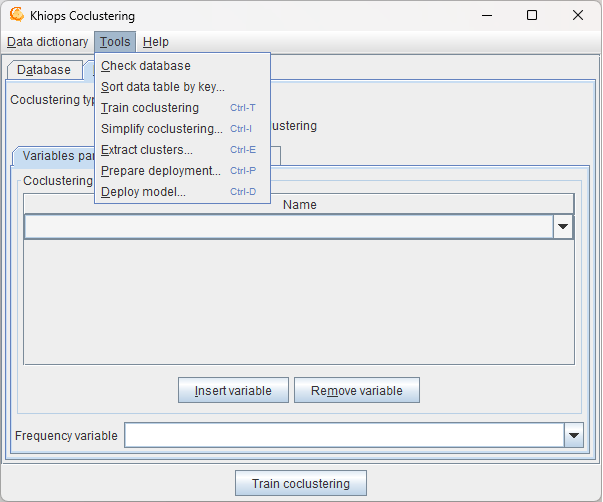Viewport: 603px width, 502px height.
Task: Open the Data dictionary menu
Action: click(x=48, y=42)
